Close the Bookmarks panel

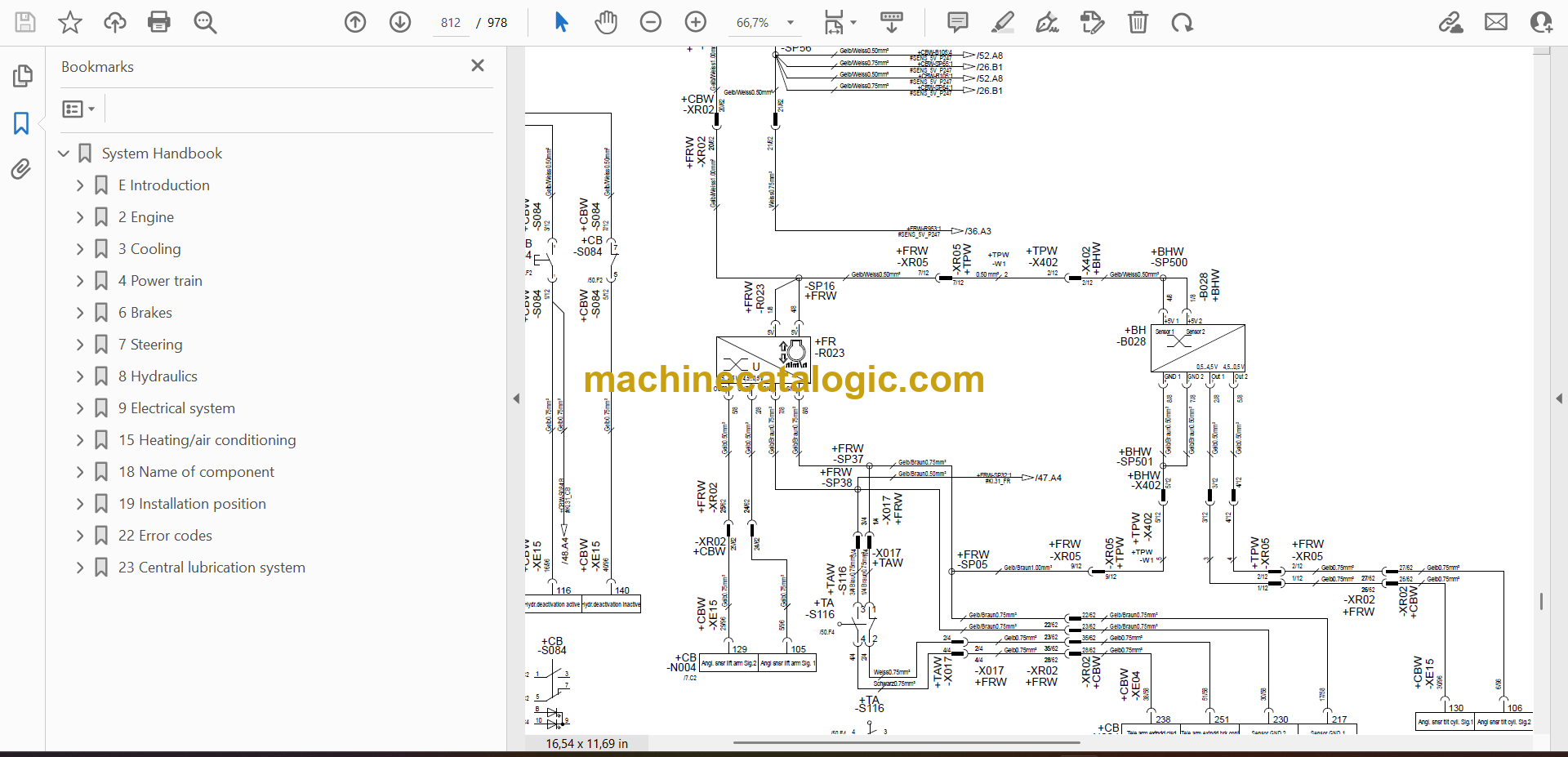click(x=478, y=65)
